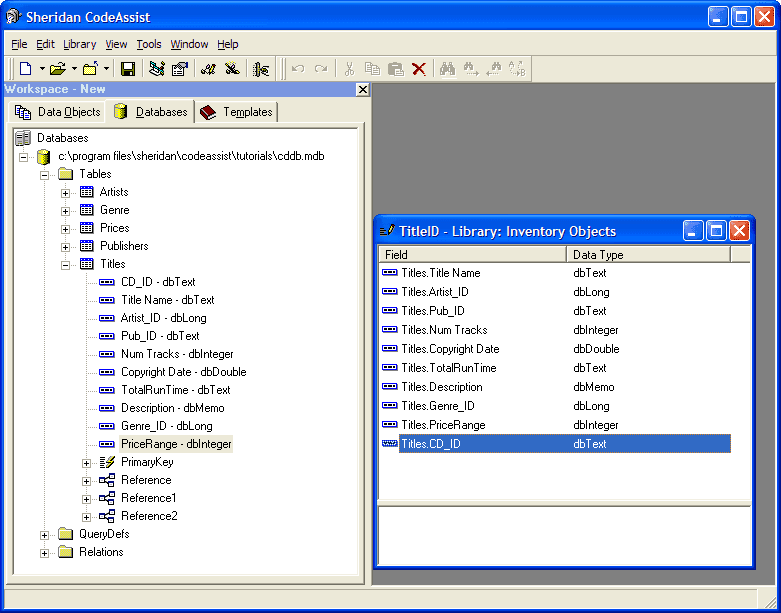Screen dimensions: 781x613
Task: Click the Find Next toolbar icon
Action: tap(471, 69)
